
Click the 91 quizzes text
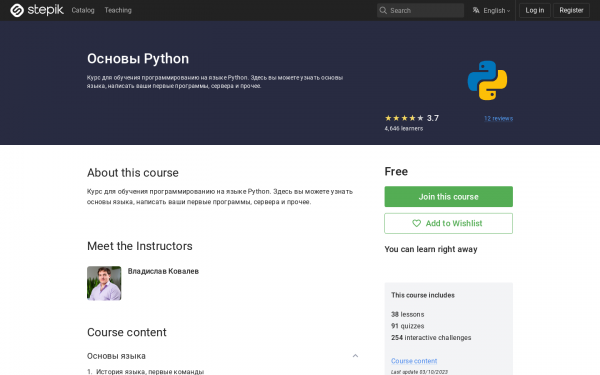click(x=408, y=326)
